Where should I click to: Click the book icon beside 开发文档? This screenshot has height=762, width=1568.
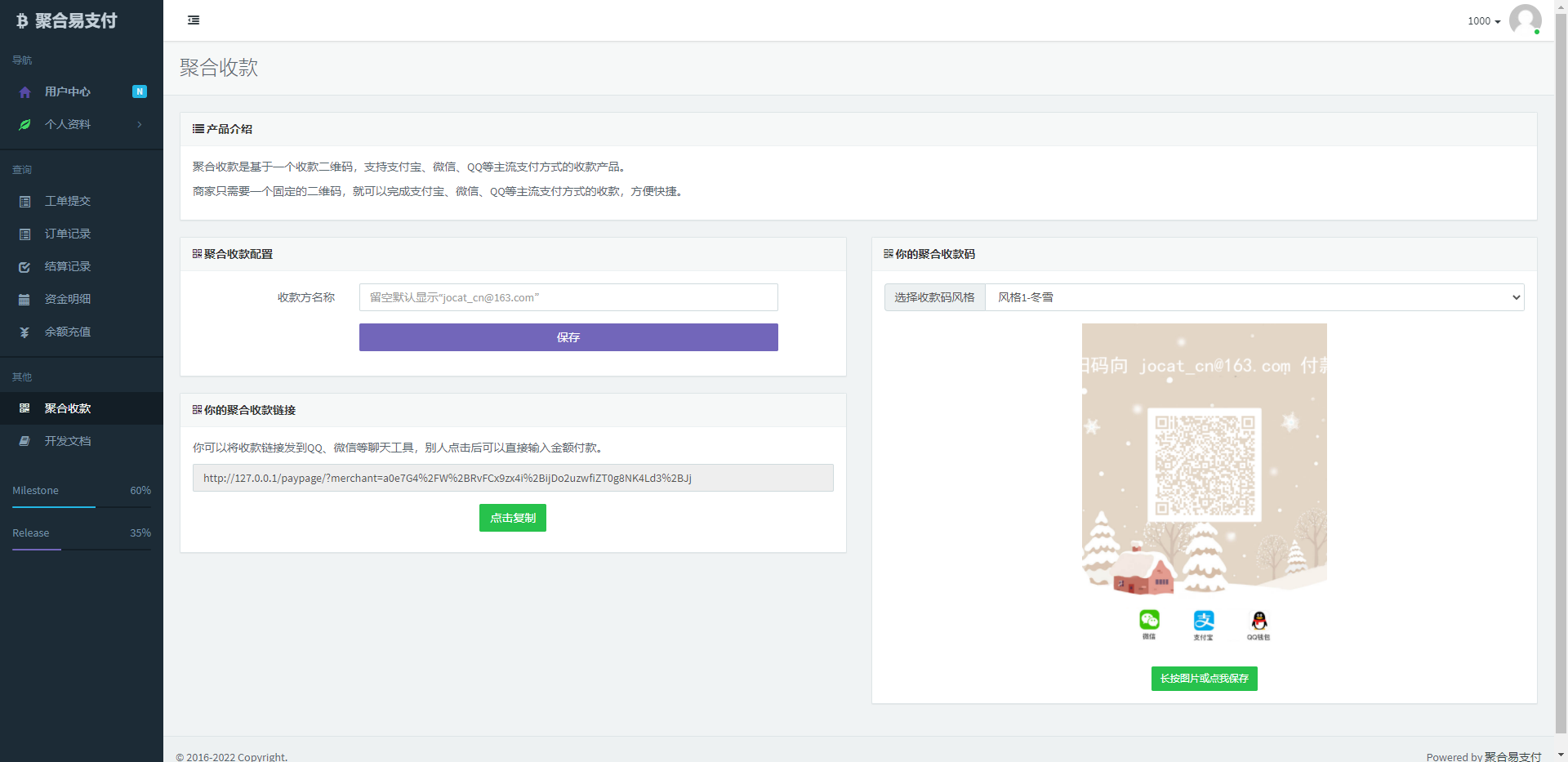(x=24, y=441)
